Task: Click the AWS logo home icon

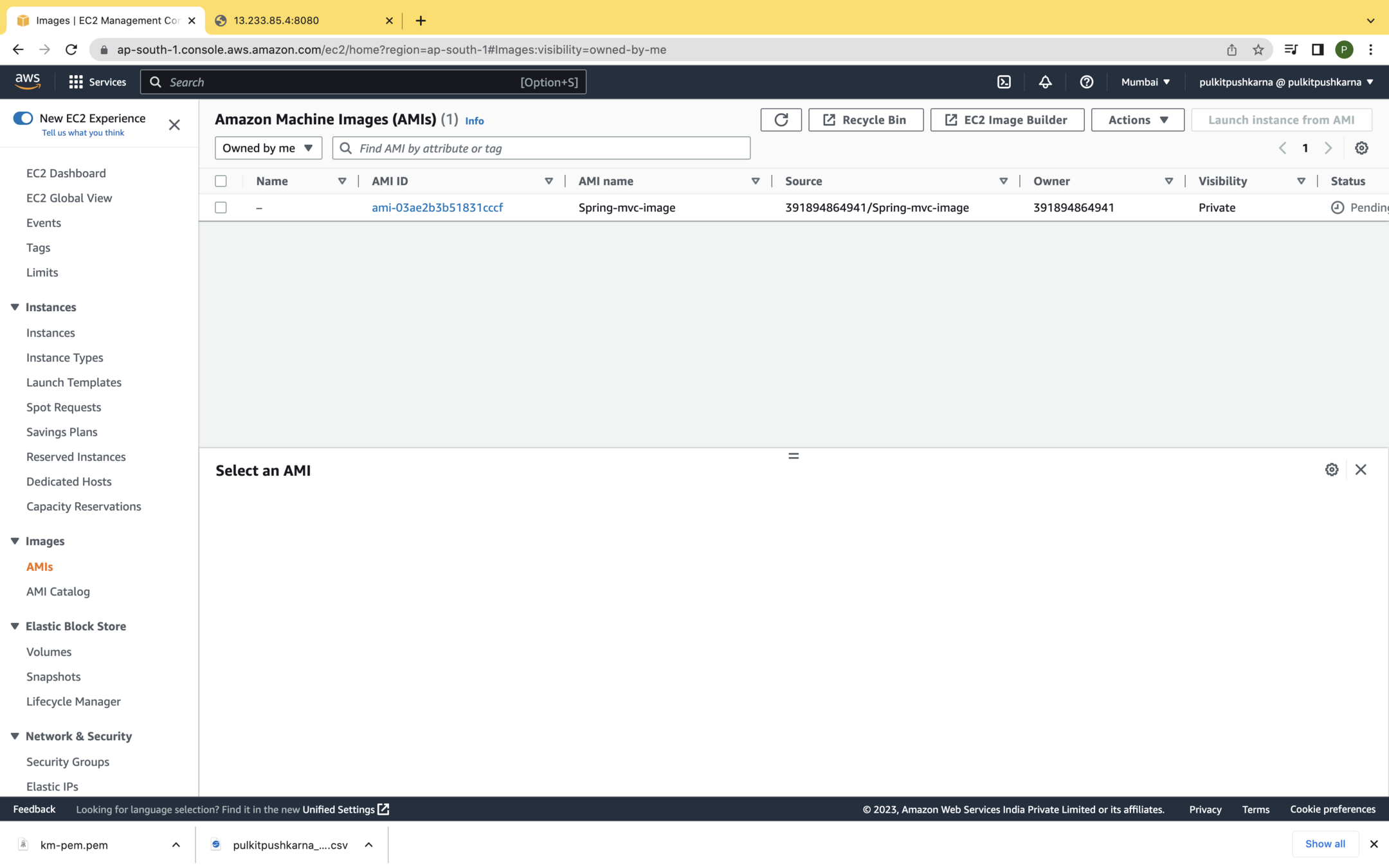Action: coord(28,81)
